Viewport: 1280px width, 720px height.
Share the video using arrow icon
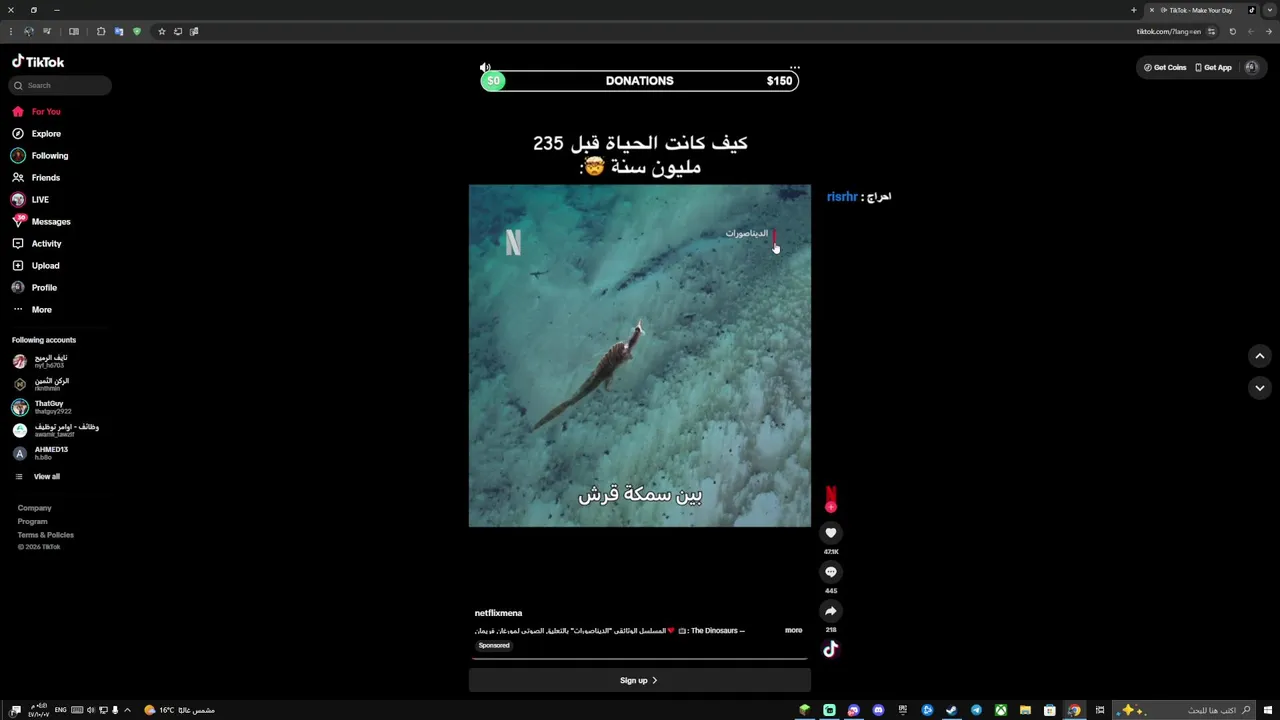coord(830,611)
